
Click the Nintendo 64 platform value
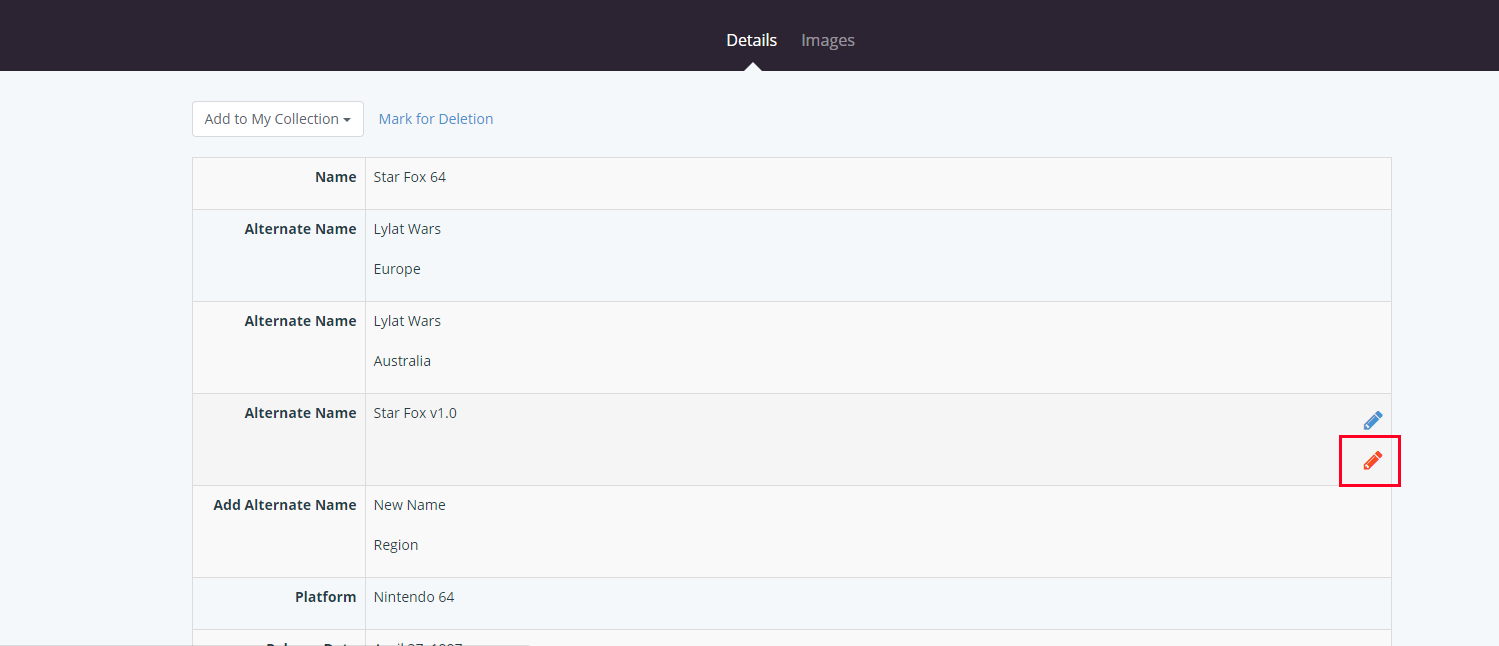point(414,597)
